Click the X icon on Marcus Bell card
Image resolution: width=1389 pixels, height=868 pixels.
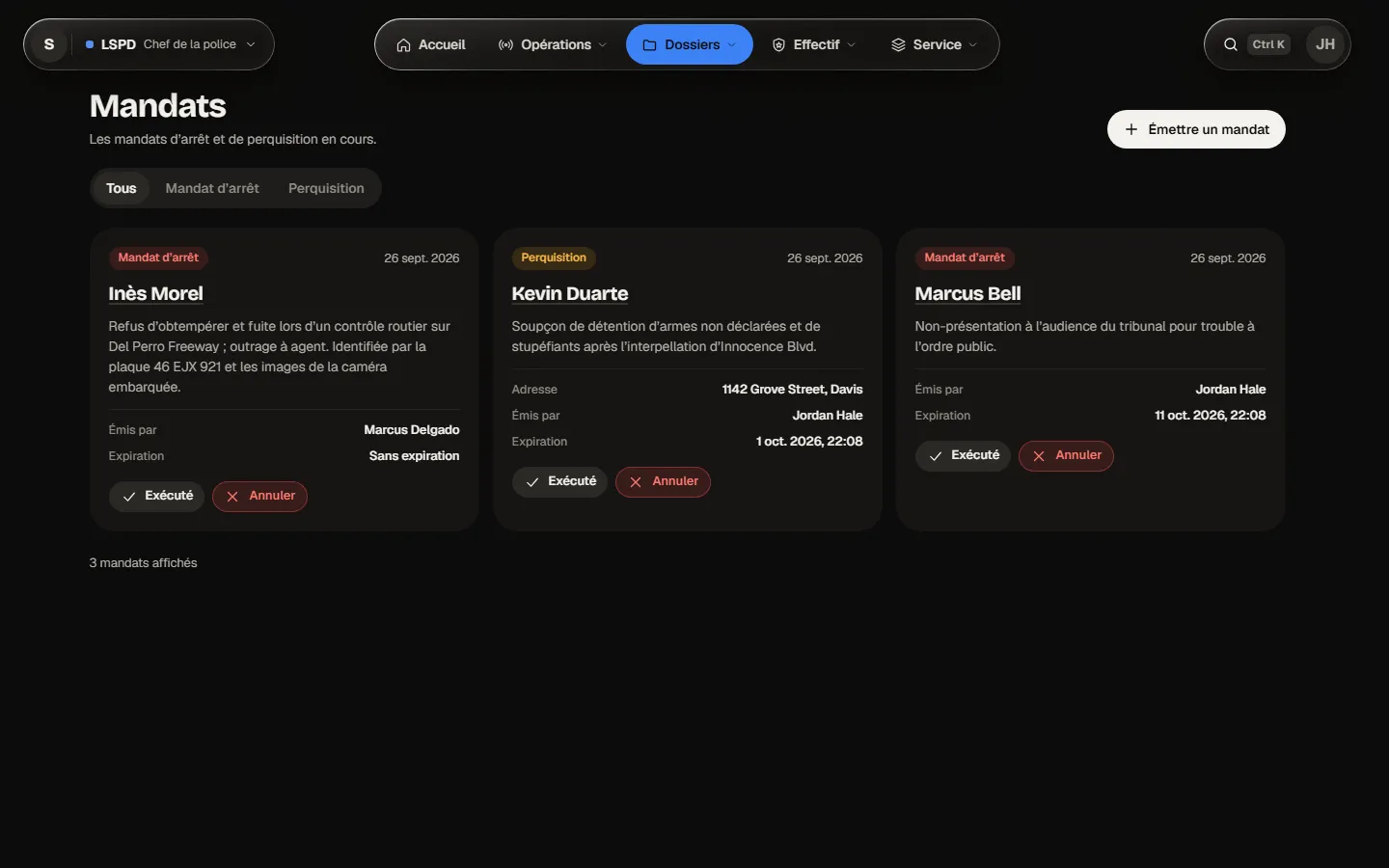pyautogui.click(x=1039, y=456)
